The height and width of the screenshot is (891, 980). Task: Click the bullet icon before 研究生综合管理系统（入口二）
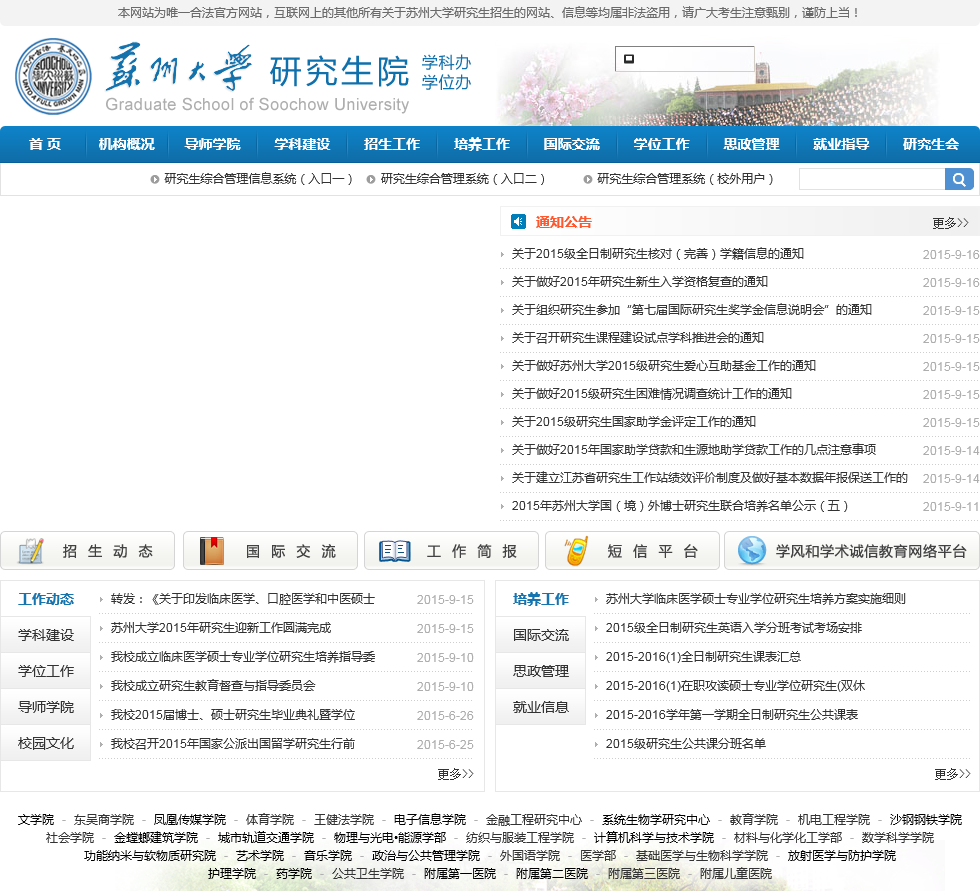coord(371,179)
